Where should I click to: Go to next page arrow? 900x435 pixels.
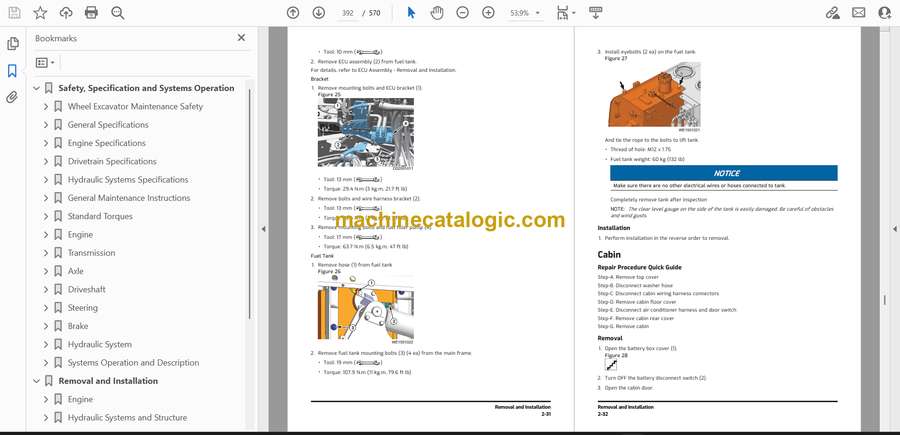click(319, 13)
